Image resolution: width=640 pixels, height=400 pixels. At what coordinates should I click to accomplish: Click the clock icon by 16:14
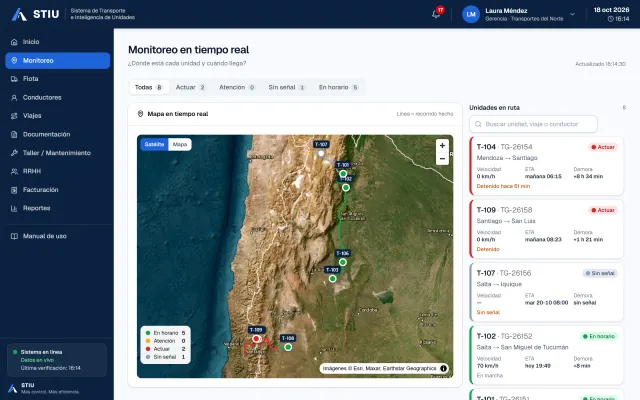coord(611,19)
